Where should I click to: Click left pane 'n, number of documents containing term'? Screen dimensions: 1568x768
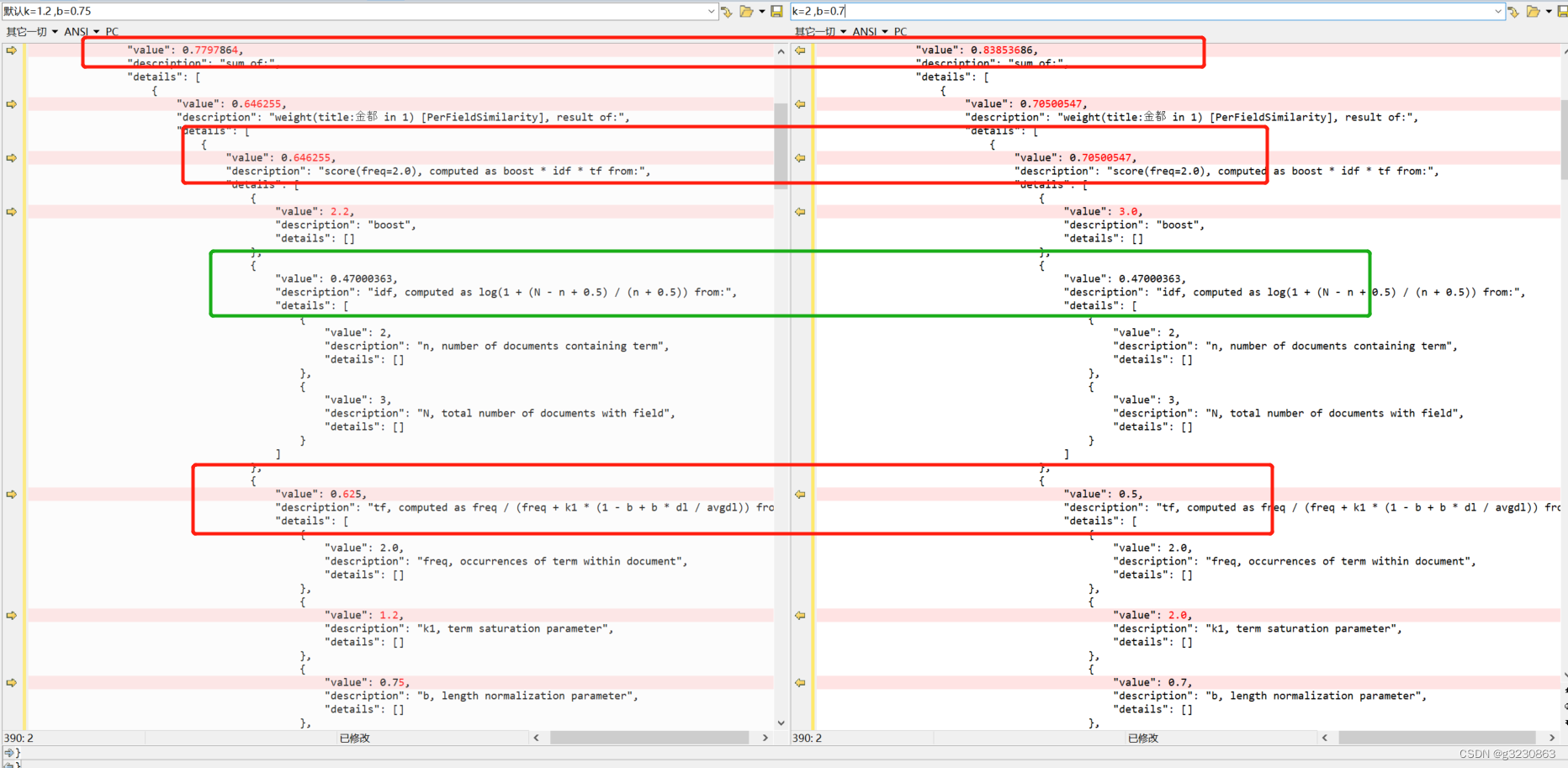point(497,347)
